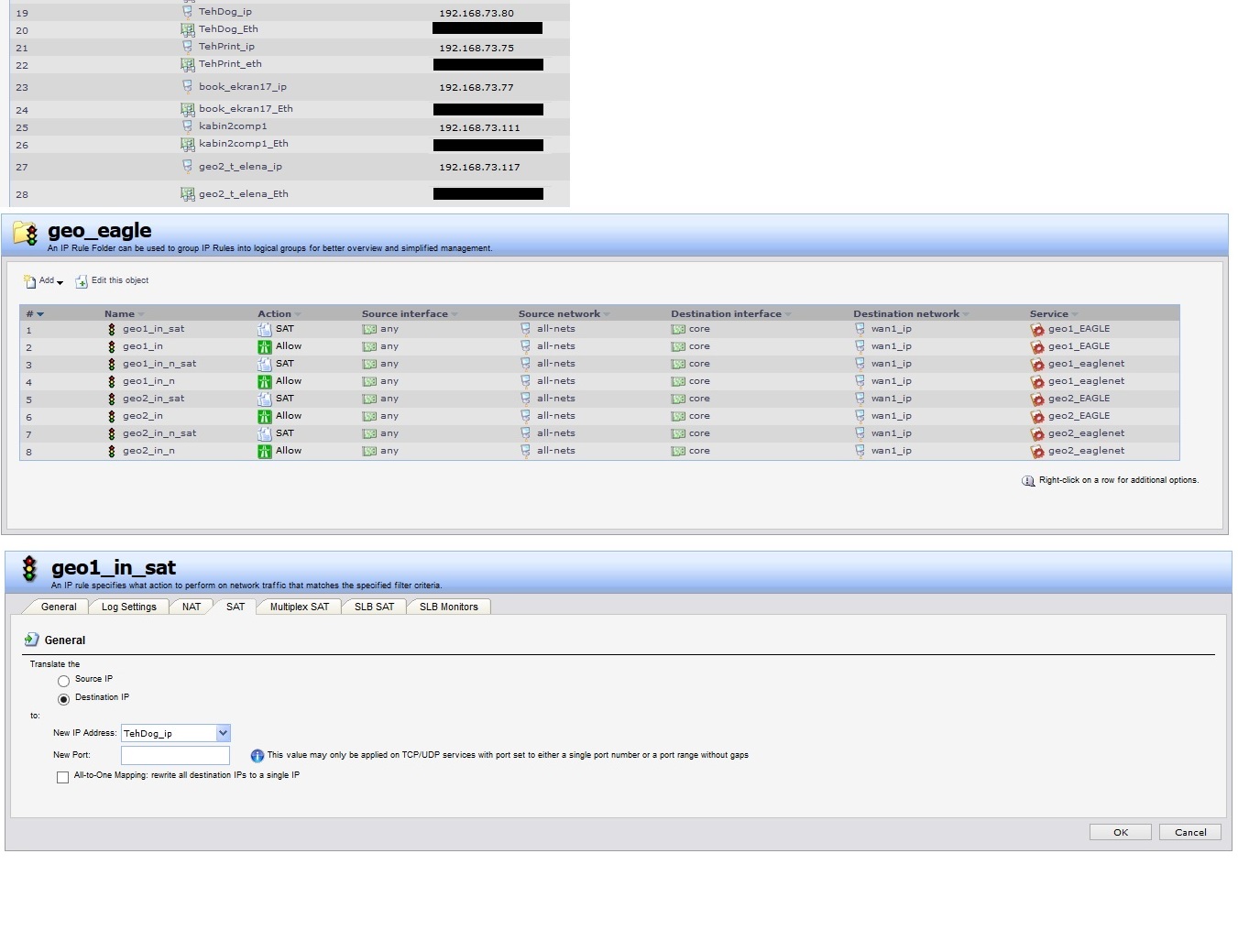Open the geo2_in_sat rule name
Image resolution: width=1238 pixels, height=952 pixels.
[154, 399]
